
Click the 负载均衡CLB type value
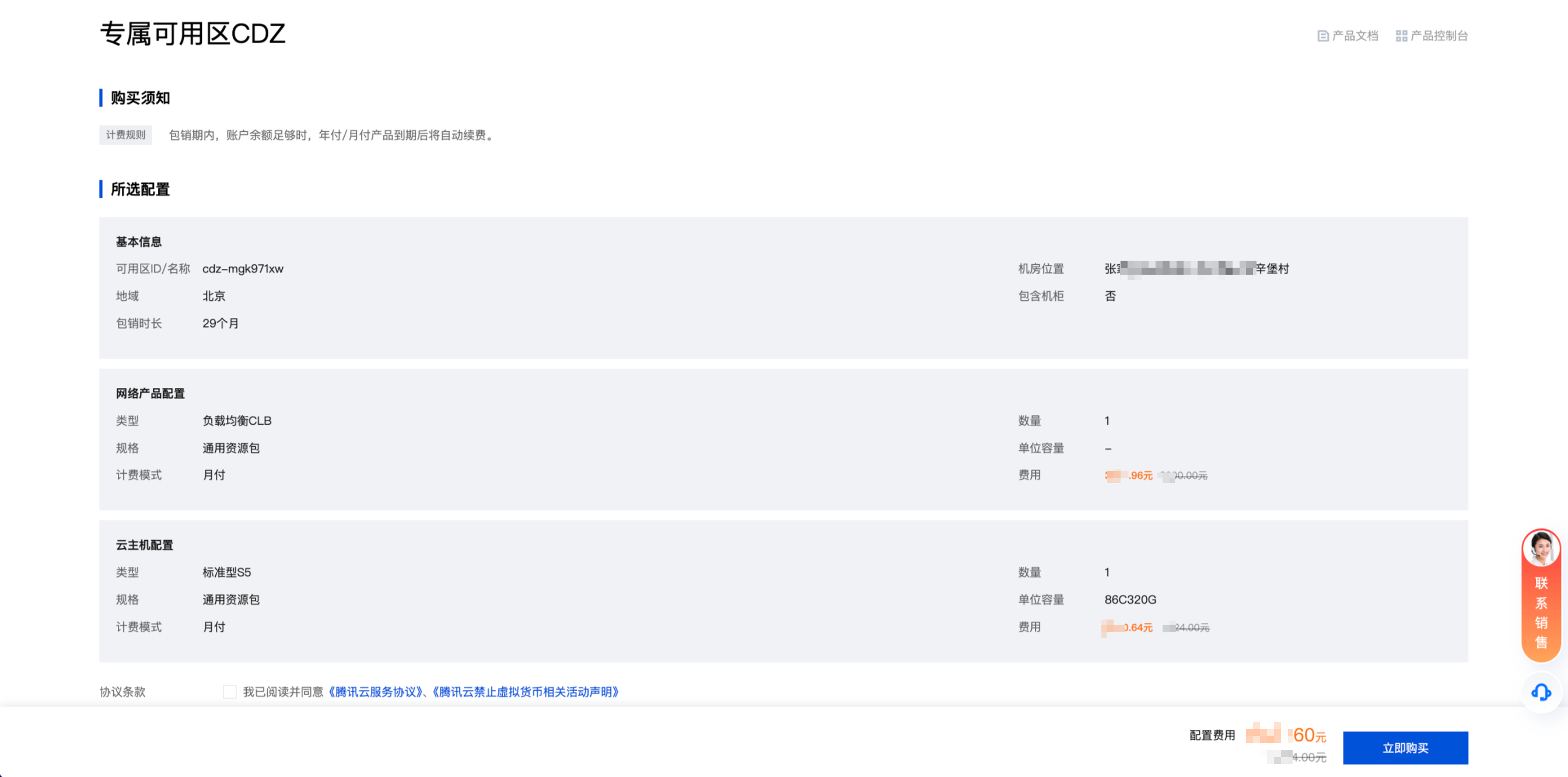[x=237, y=421]
